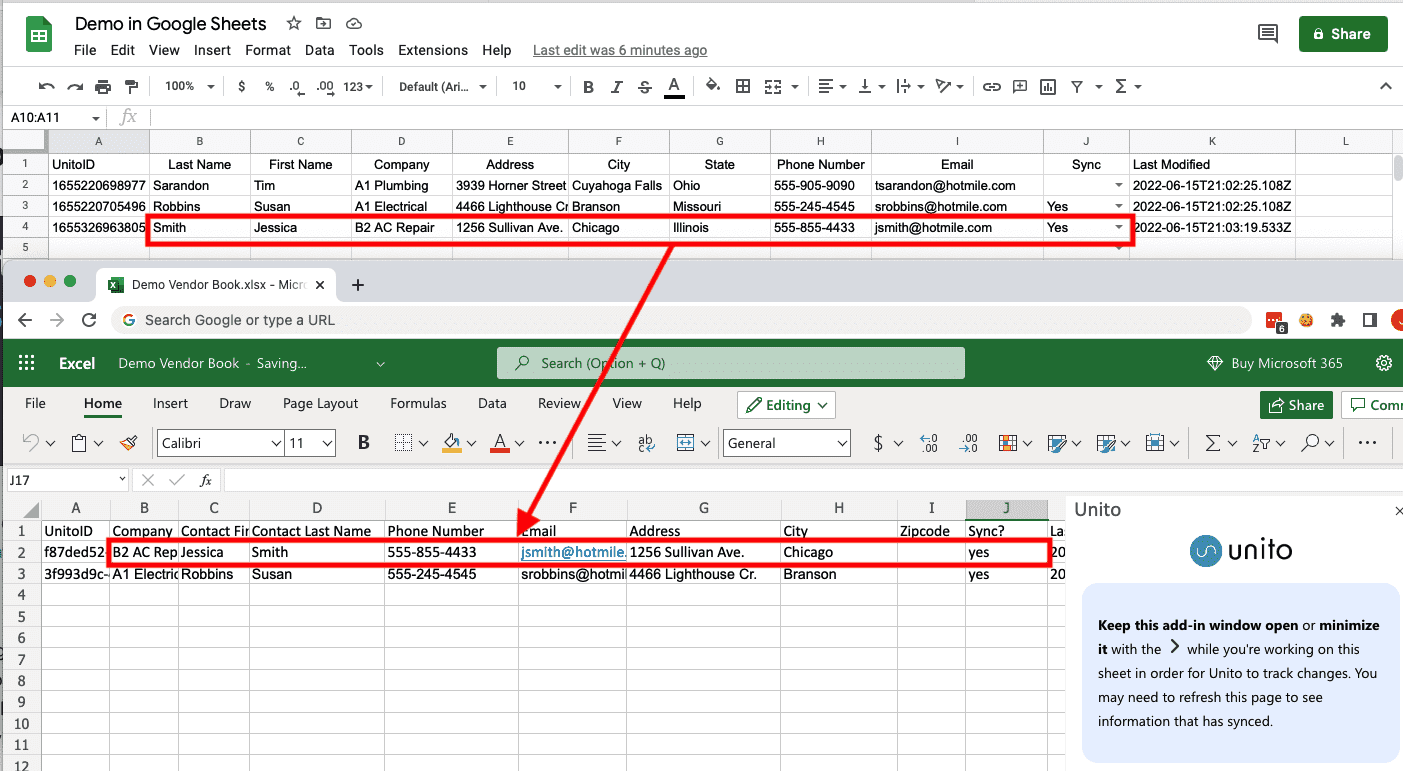This screenshot has width=1403, height=771.
Task: Toggle bold formatting in Excel toolbar
Action: [x=363, y=441]
